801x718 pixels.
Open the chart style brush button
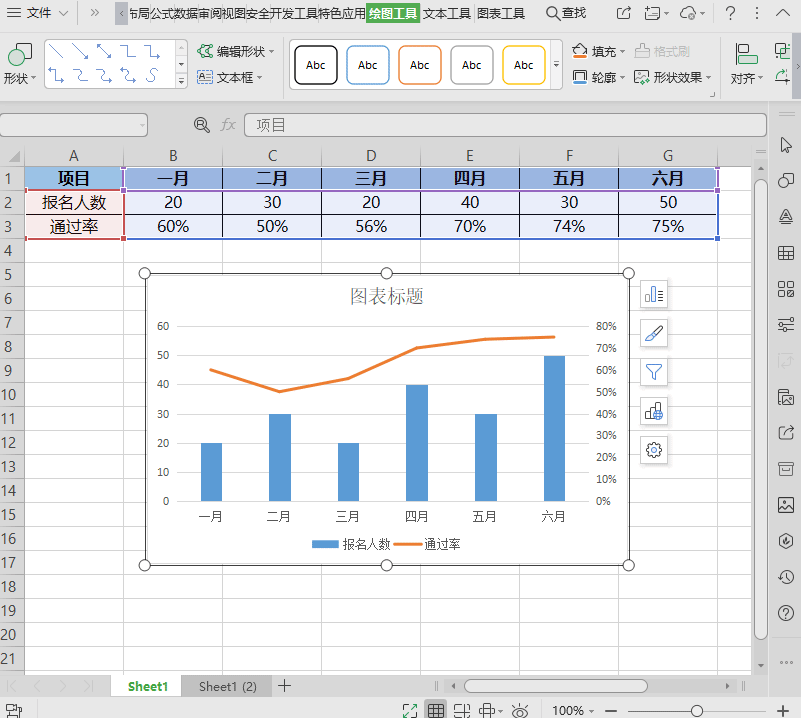(654, 333)
